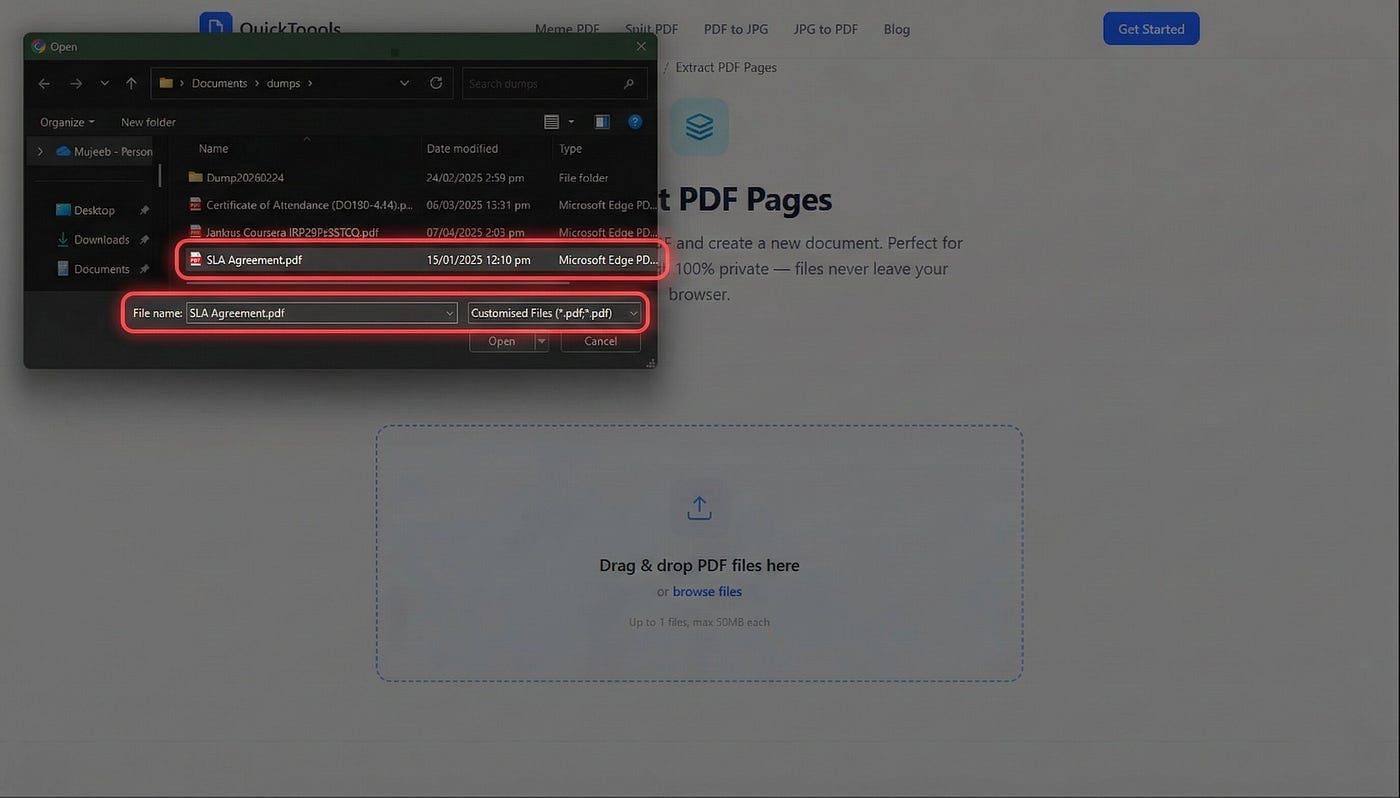Open dialog Help icon

click(635, 122)
